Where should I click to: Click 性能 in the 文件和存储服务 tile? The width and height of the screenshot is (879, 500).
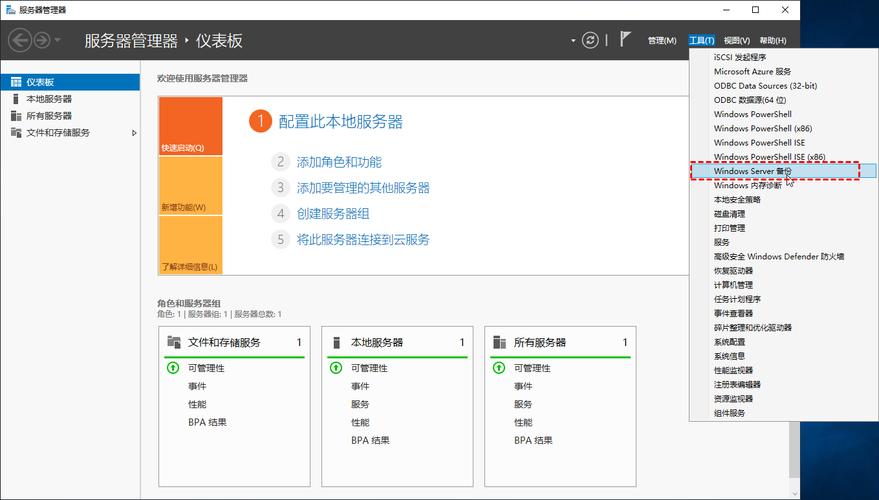coord(197,404)
